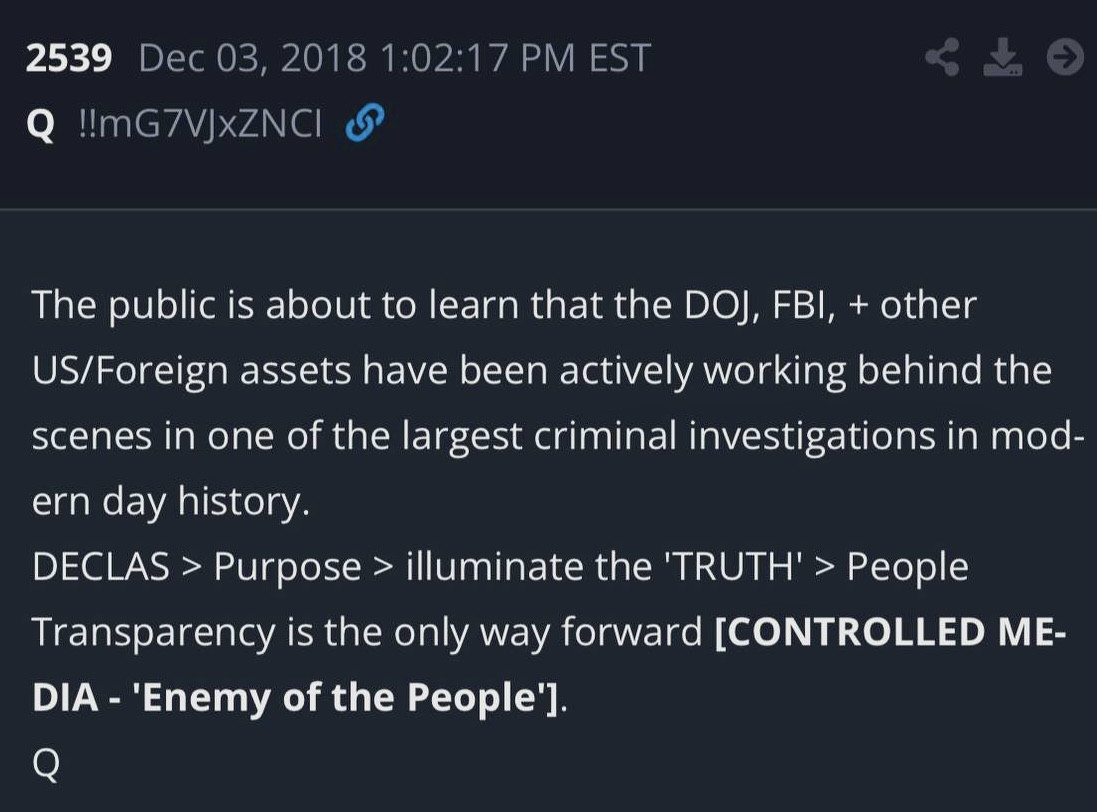Open post number 2539
The height and width of the screenshot is (812, 1097).
tap(68, 59)
